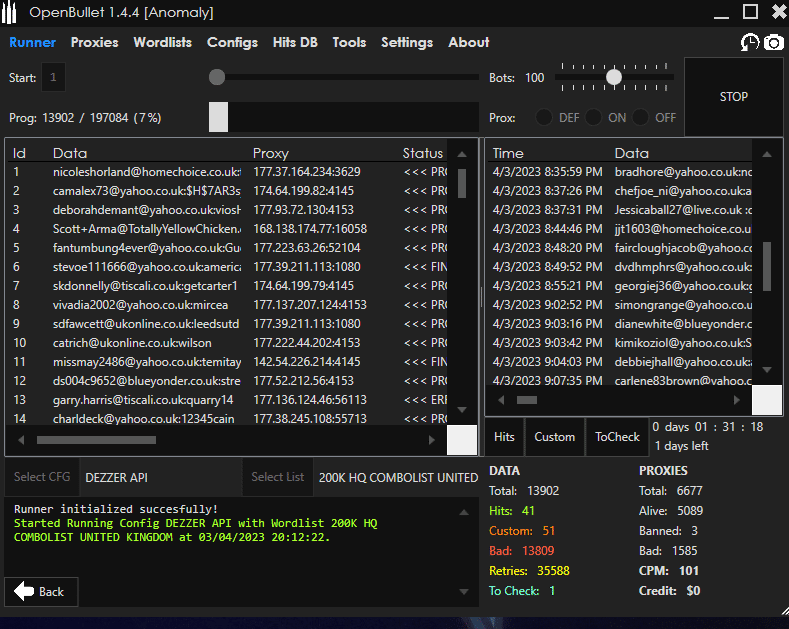The image size is (789, 629).
Task: Click the Back arrow icon
Action: [26, 591]
